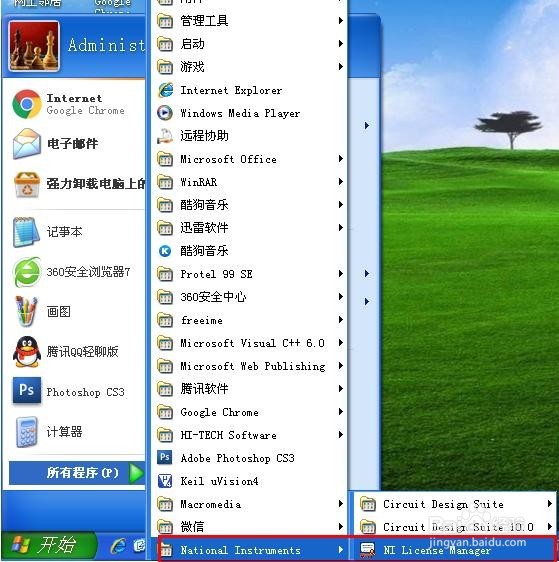Click the 微信 folder label
Screen dimensions: 559x562
pyautogui.click(x=192, y=527)
